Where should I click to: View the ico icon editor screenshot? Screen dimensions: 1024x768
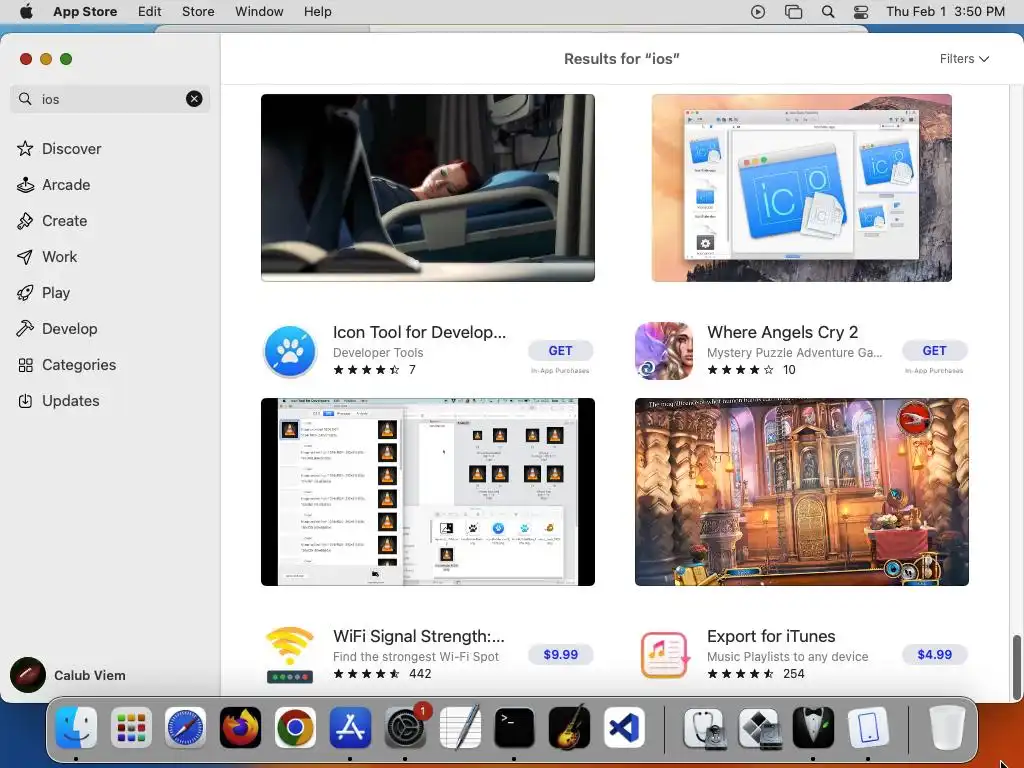click(x=801, y=188)
